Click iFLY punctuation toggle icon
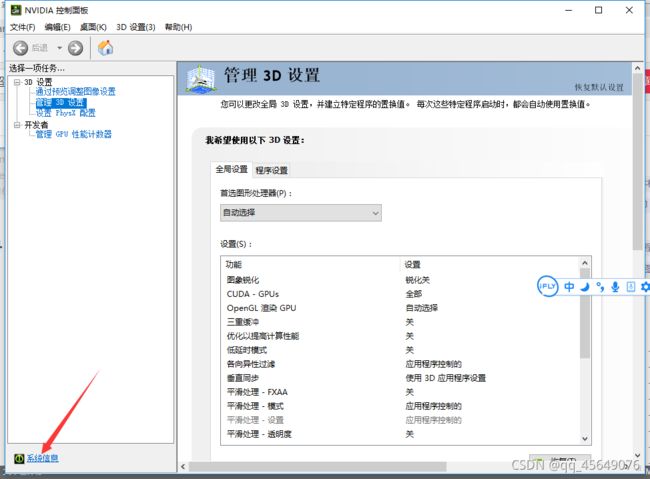650x479 pixels. click(600, 287)
